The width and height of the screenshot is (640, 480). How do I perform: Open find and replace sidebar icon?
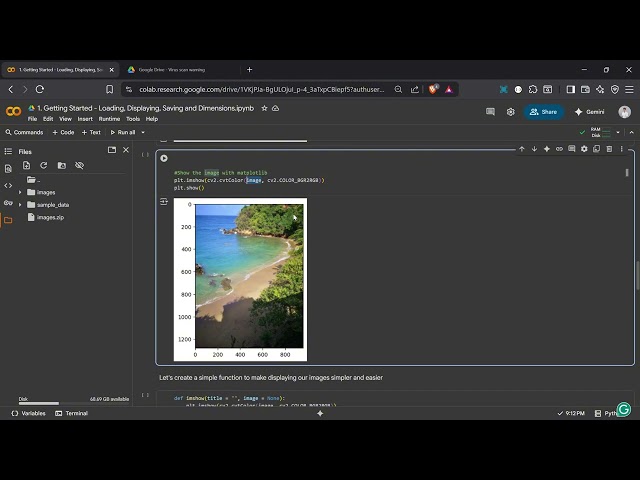point(8,169)
